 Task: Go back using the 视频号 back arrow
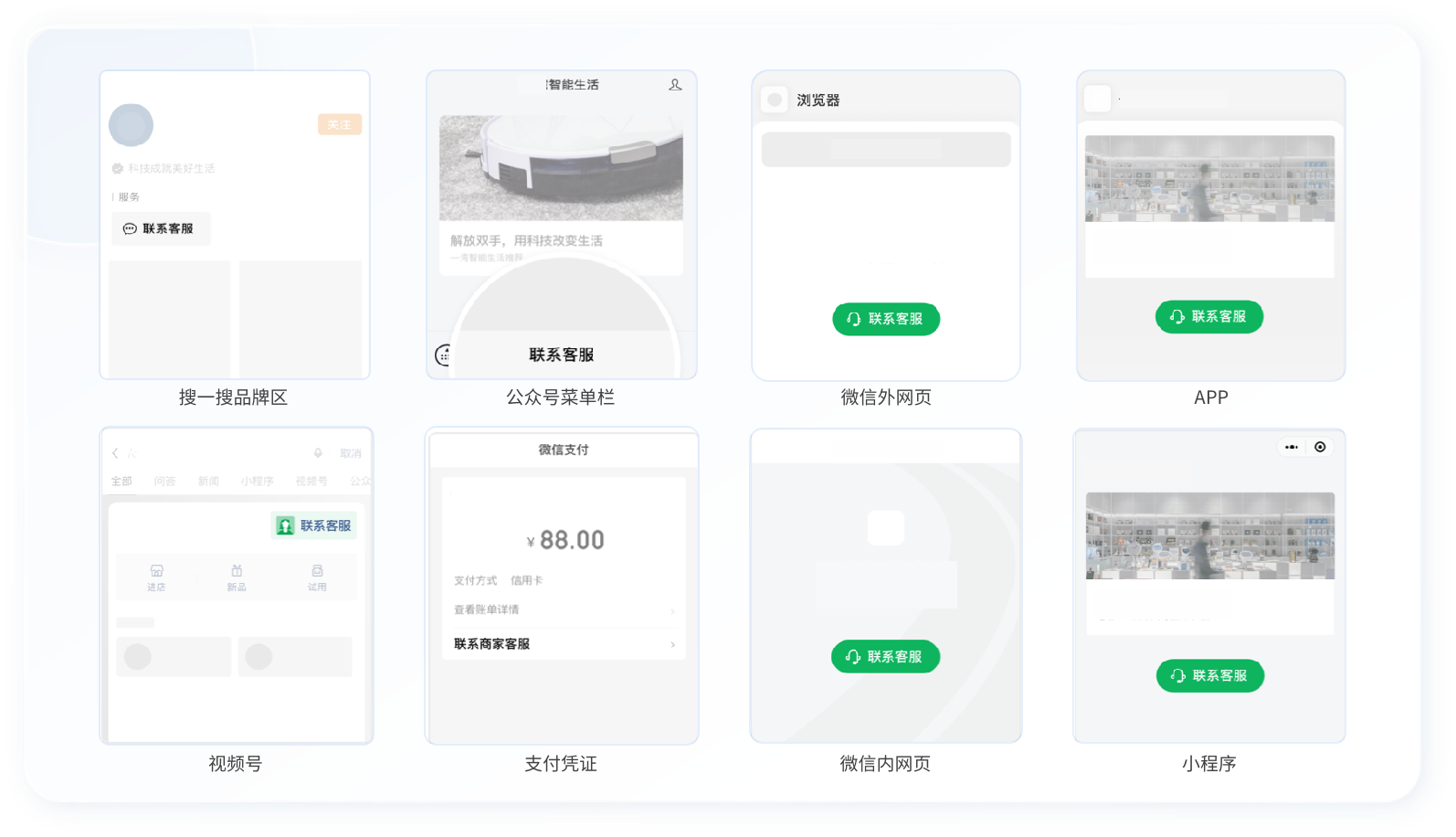[x=115, y=453]
